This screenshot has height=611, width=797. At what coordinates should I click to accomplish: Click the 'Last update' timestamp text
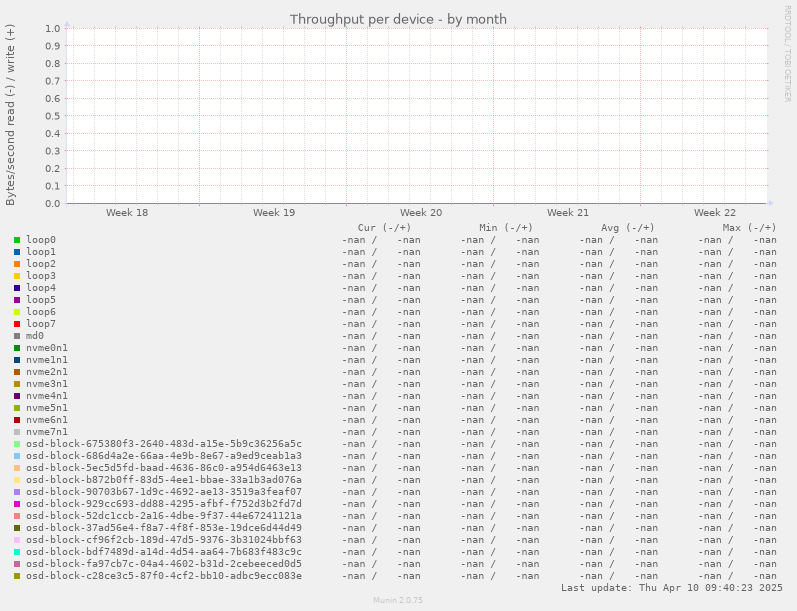[671, 588]
